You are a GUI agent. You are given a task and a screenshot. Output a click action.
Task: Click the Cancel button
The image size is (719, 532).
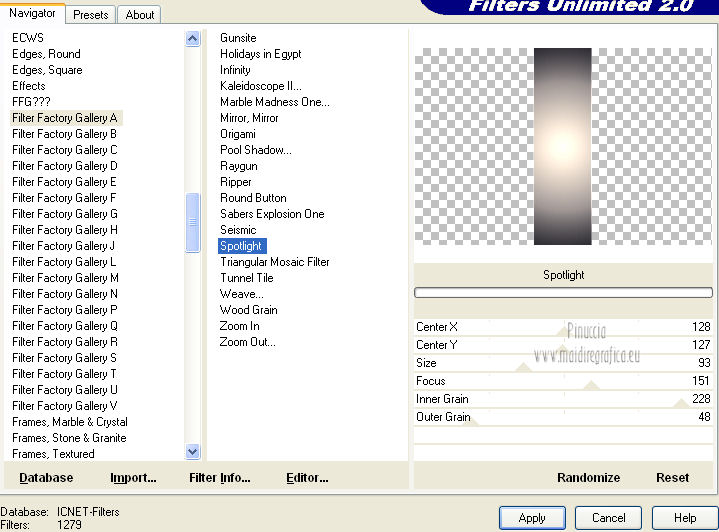[608, 518]
